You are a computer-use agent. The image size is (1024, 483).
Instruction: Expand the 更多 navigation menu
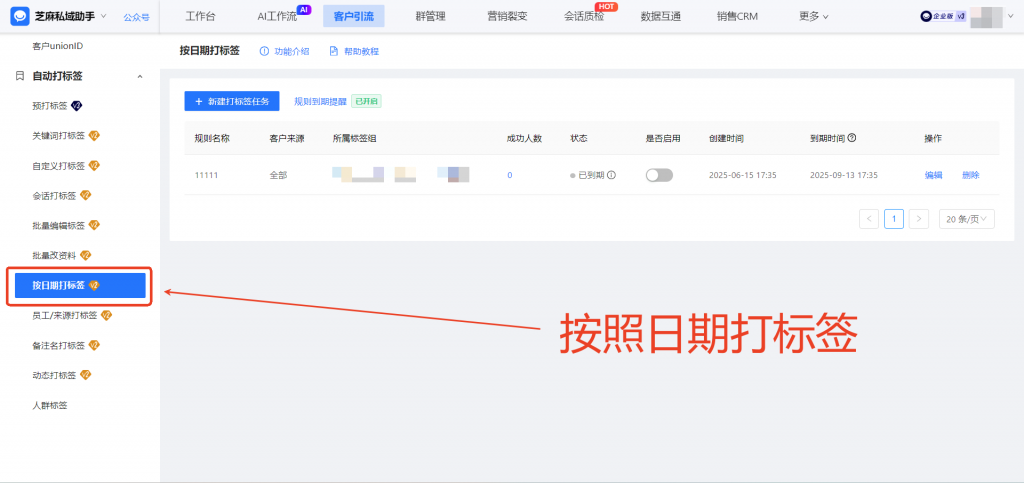coord(814,16)
